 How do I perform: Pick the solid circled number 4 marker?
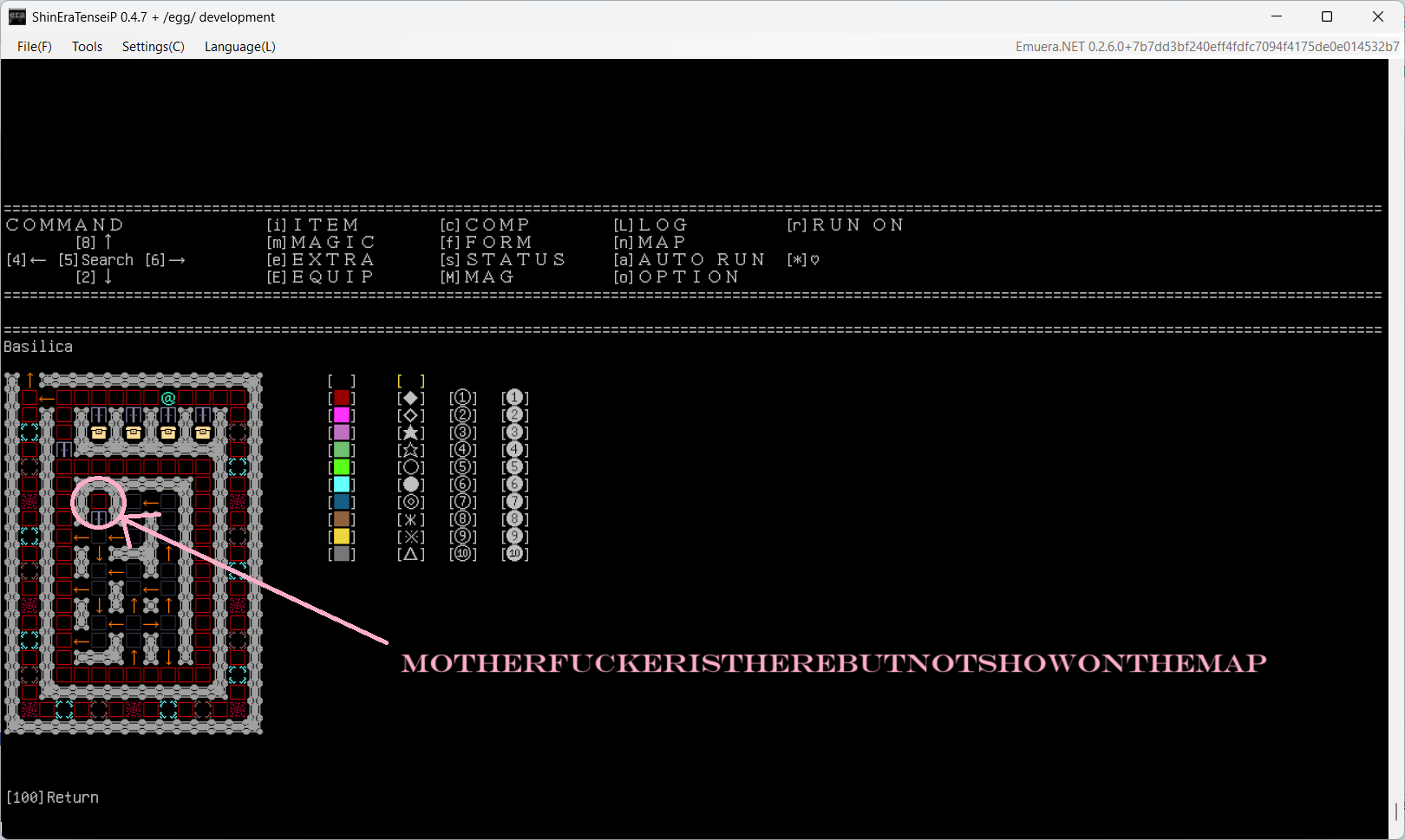tap(515, 450)
